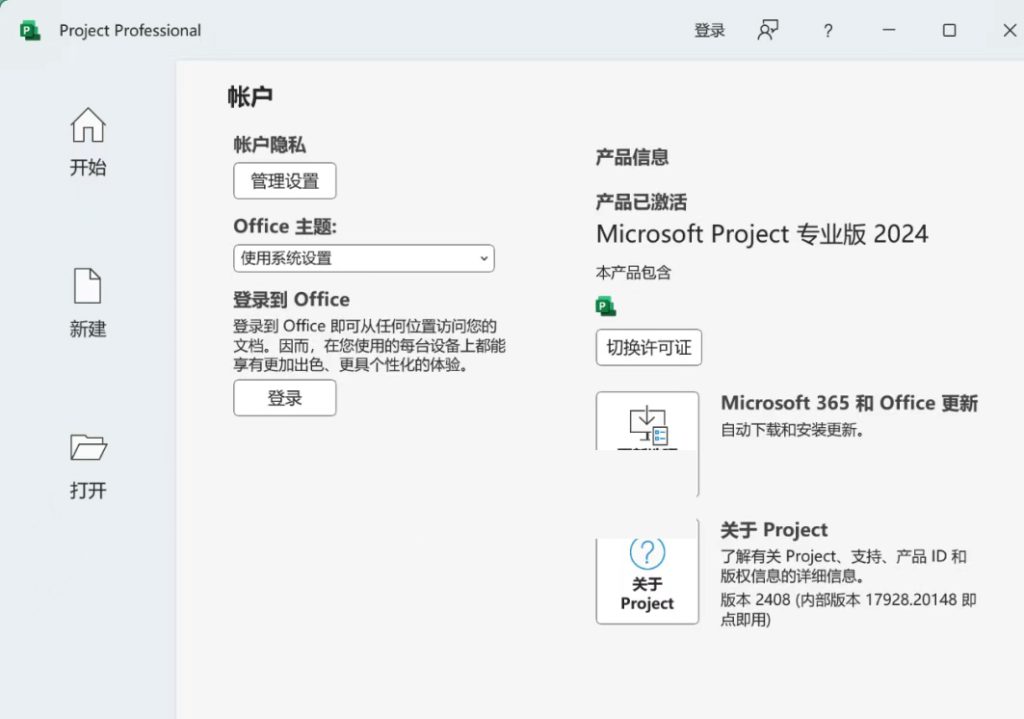This screenshot has width=1024, height=719.
Task: Click the 帐户 page heading
Action: click(x=250, y=97)
